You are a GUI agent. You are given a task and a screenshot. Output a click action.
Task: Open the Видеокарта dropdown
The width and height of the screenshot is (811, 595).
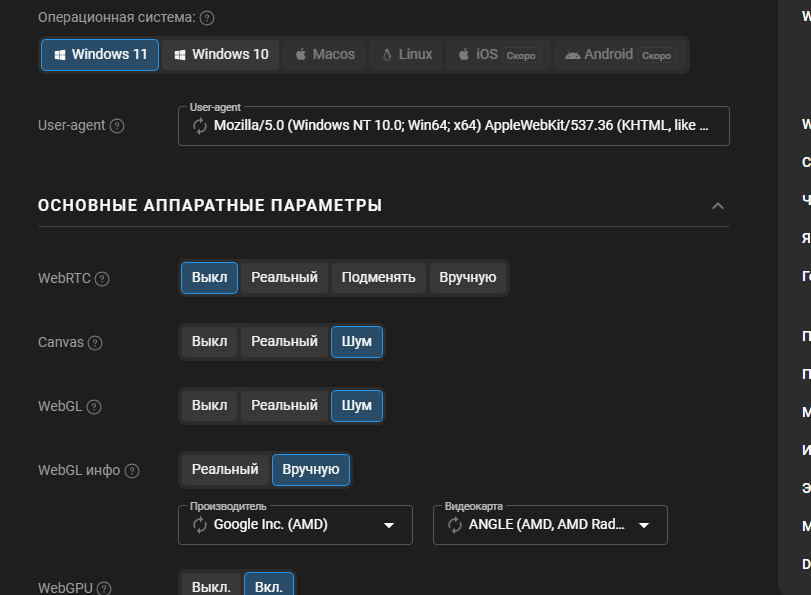tap(644, 525)
